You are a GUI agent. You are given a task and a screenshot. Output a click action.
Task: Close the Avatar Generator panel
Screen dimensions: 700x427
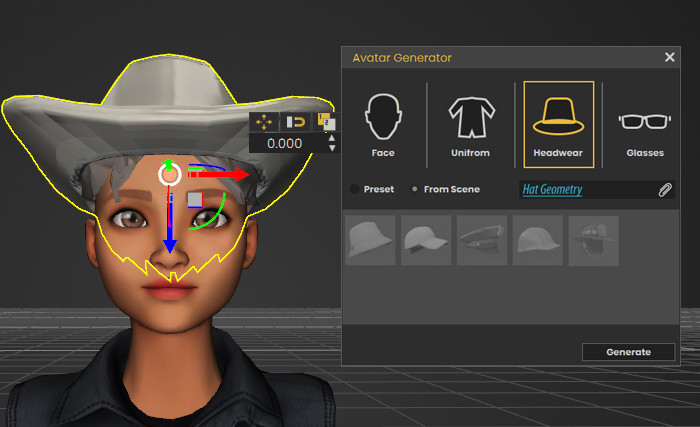point(669,57)
